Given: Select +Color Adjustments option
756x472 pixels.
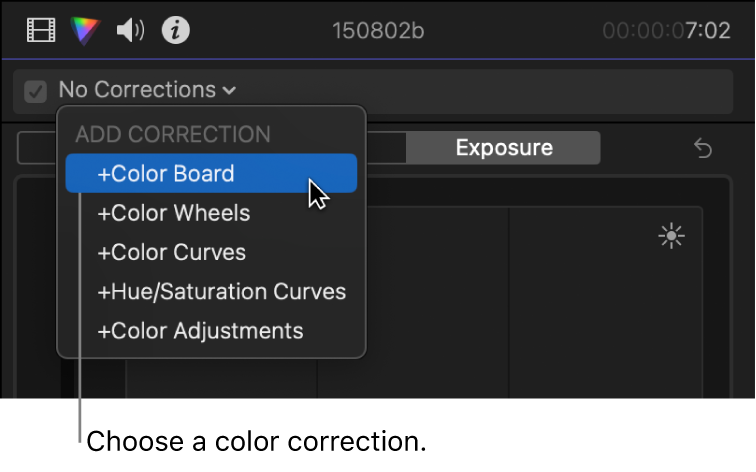Looking at the screenshot, I should coord(200,331).
